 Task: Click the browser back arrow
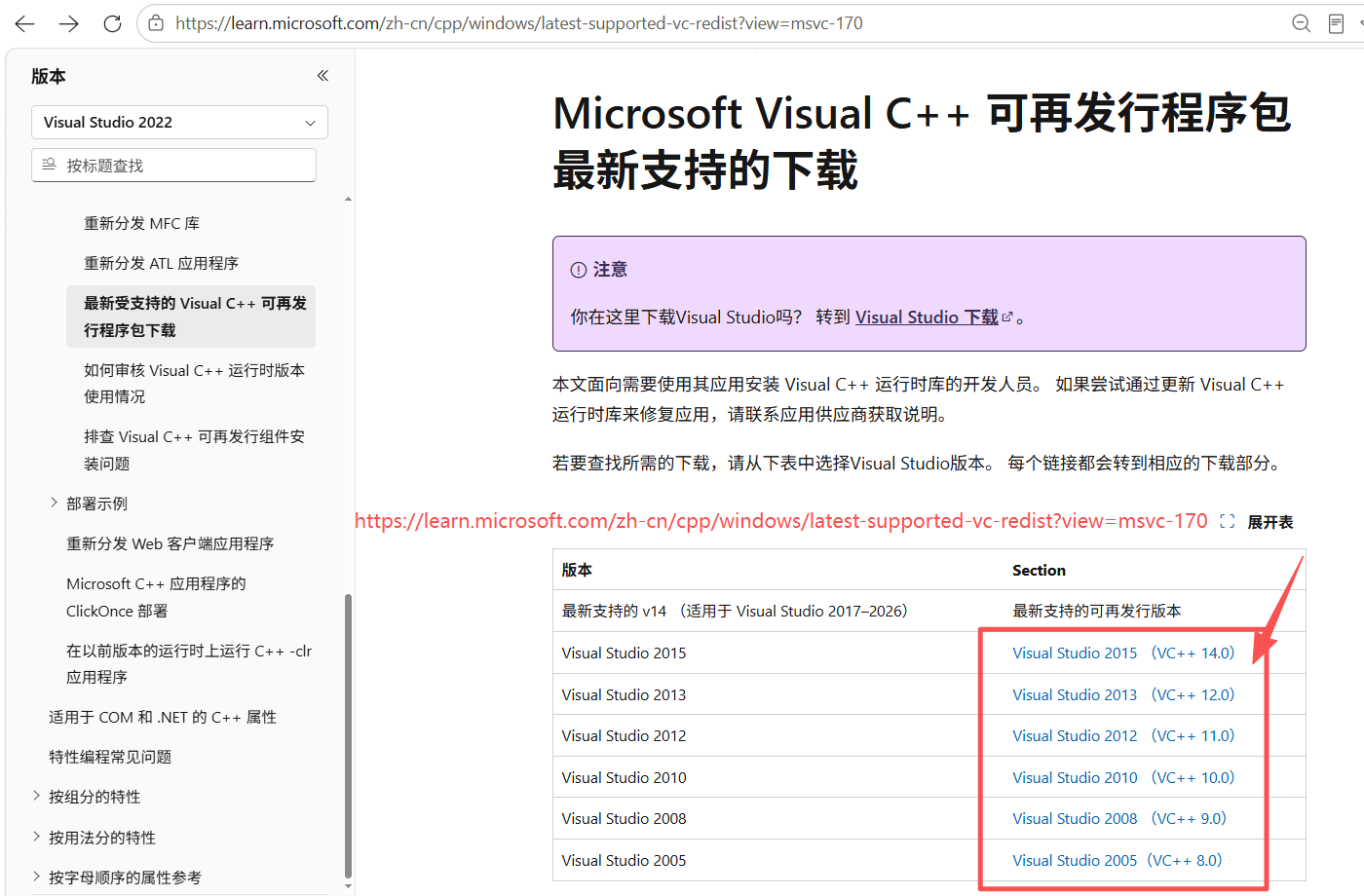24,23
